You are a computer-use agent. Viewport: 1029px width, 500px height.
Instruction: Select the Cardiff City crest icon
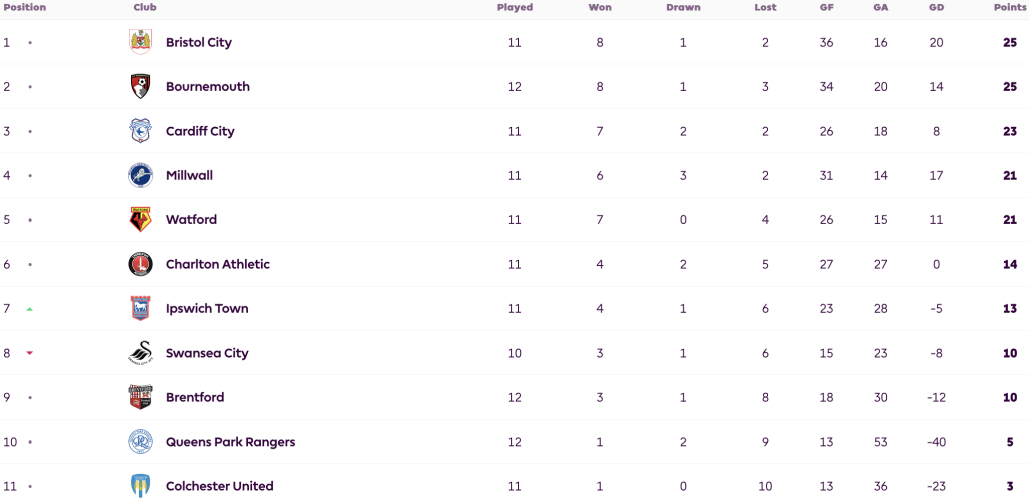[x=140, y=131]
